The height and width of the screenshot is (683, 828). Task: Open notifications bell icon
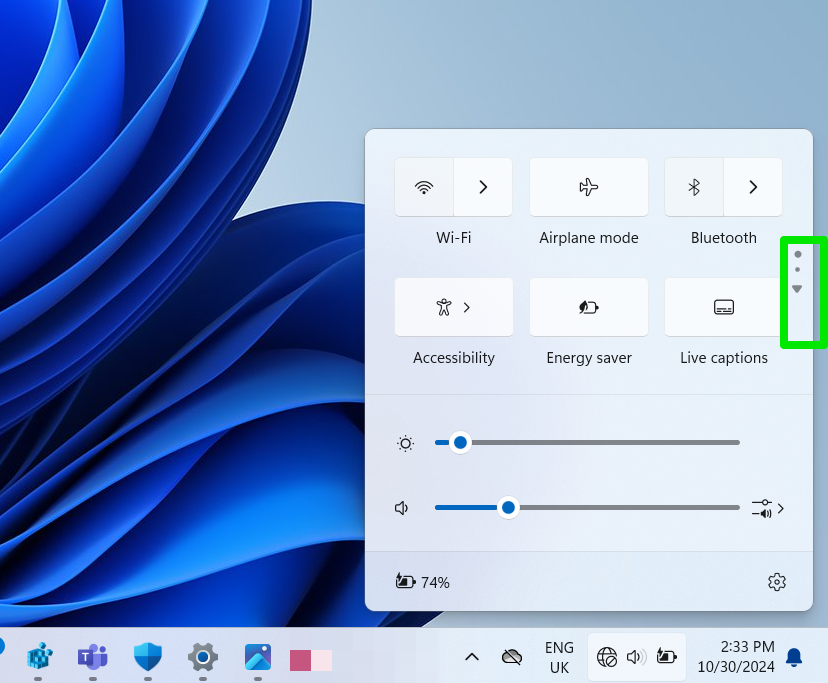coord(794,657)
